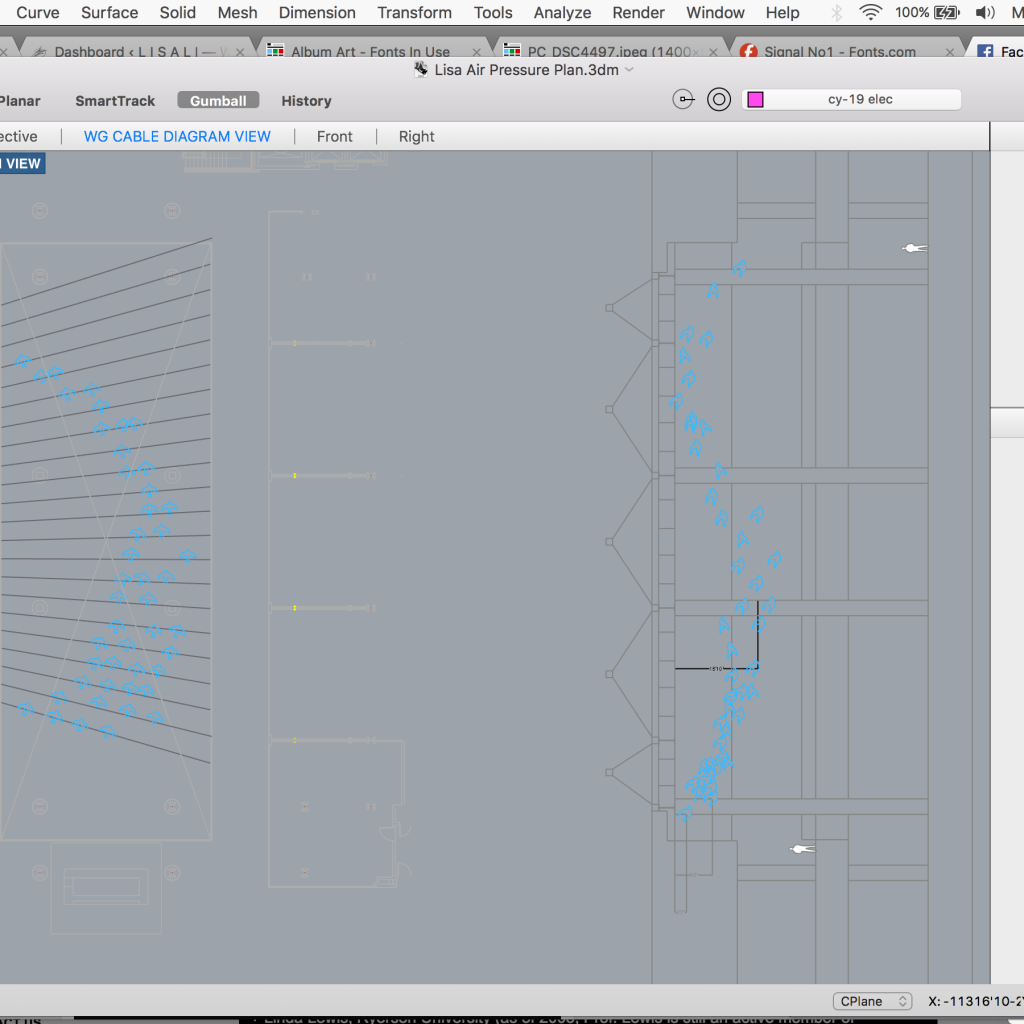Switch to WG CABLE DIAGRAM VIEW tab
The image size is (1024, 1024).
click(x=177, y=136)
